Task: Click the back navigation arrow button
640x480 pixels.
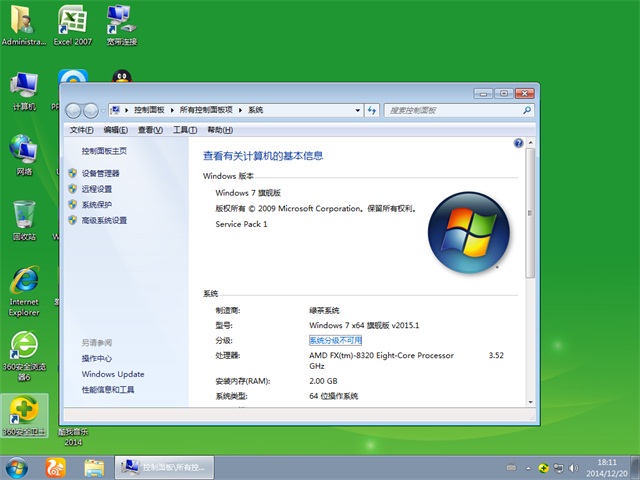Action: [x=73, y=110]
